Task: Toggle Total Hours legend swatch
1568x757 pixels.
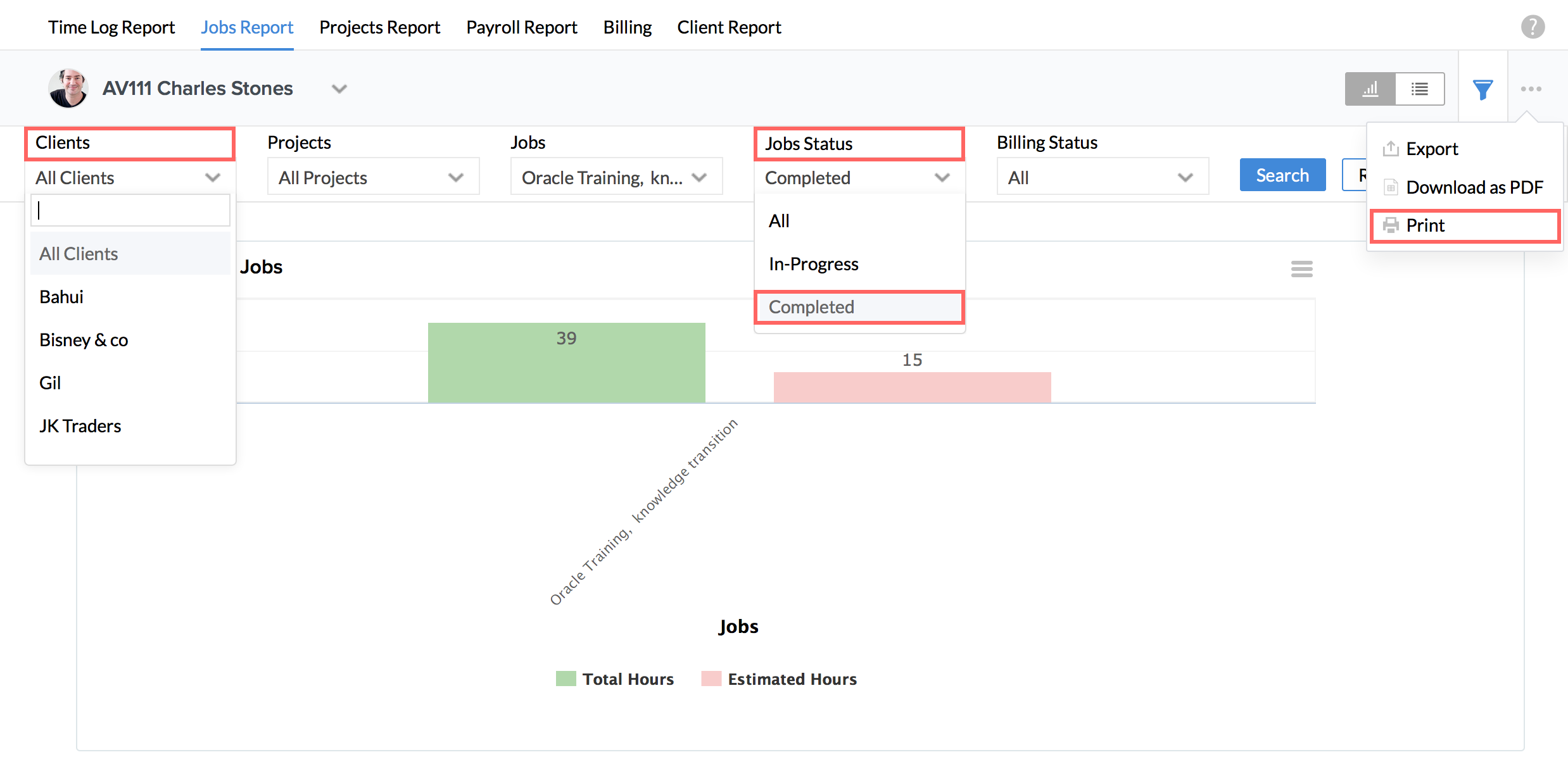Action: pos(566,679)
